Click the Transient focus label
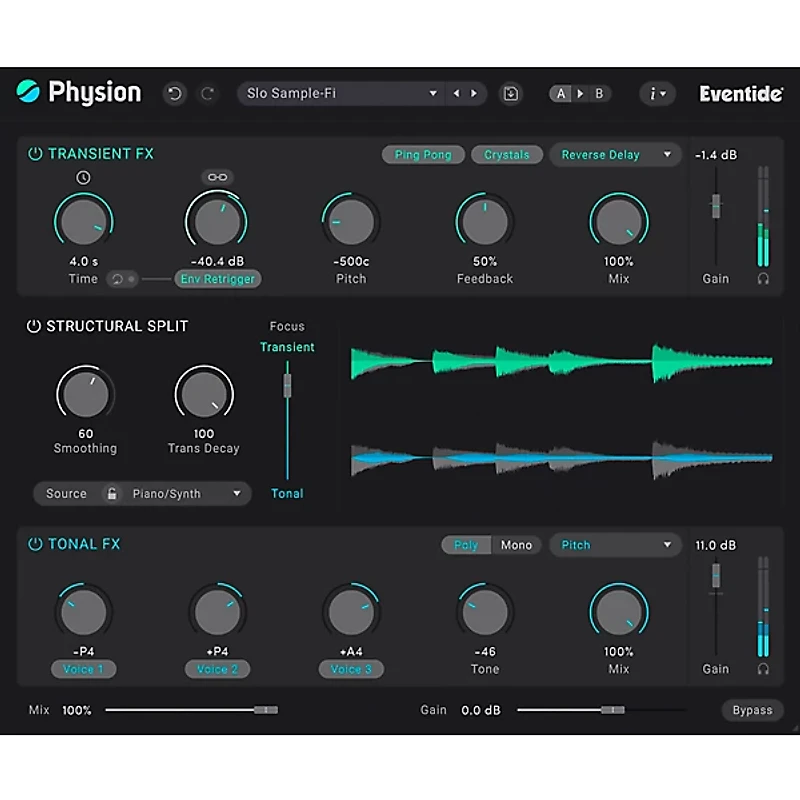This screenshot has height=800, width=800. click(287, 347)
